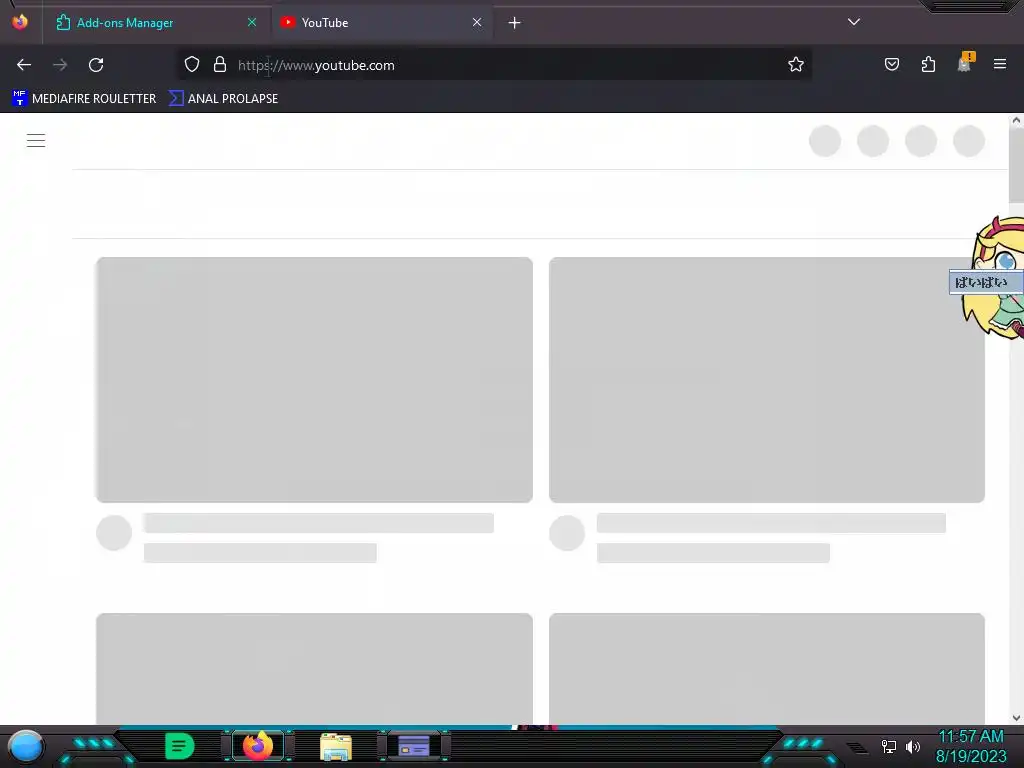This screenshot has width=1024, height=768.
Task: Open the extension icon with alert badge
Action: (x=965, y=63)
